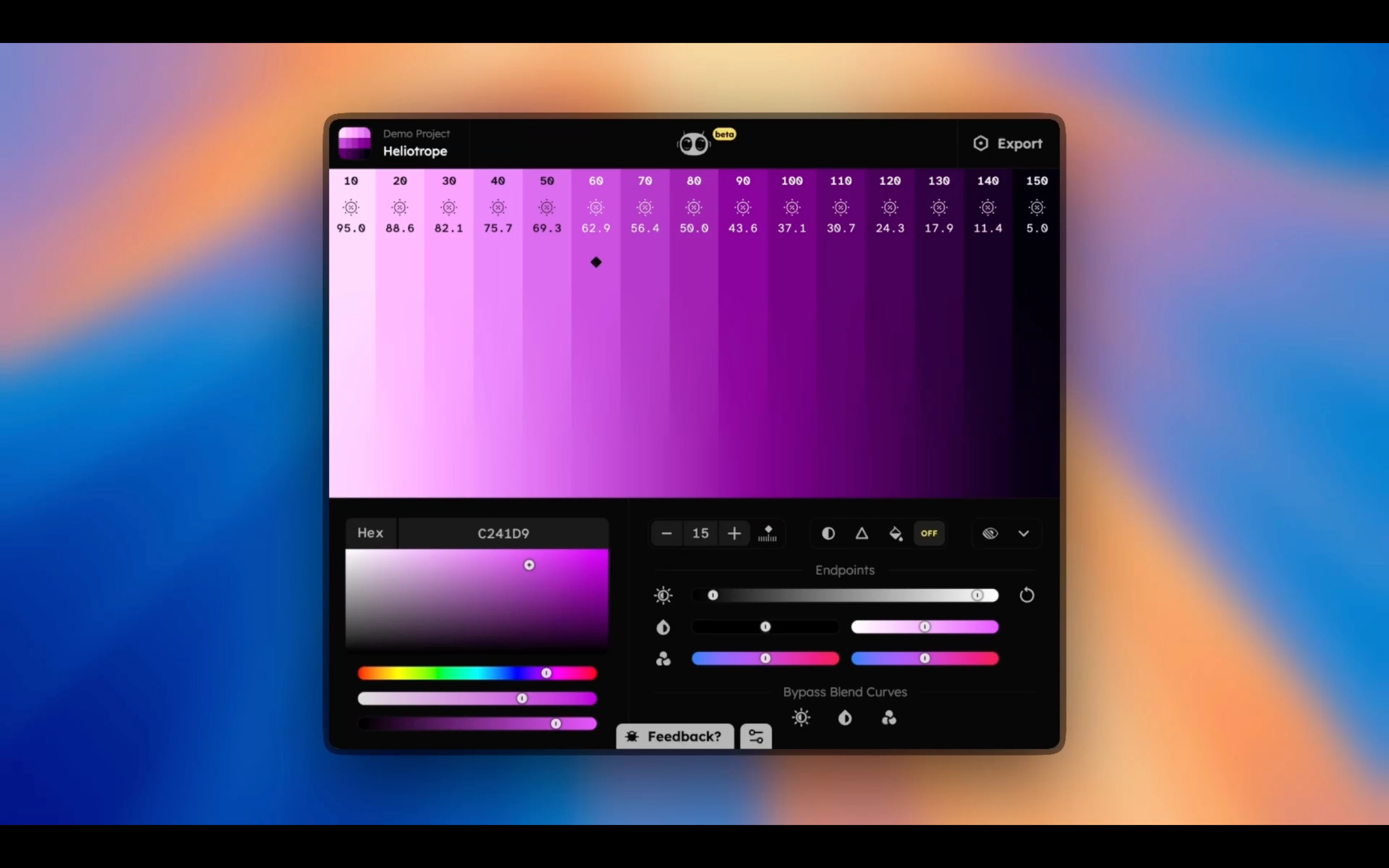Click the lightness sun icon under swatch 130
The image size is (1389, 868).
[x=939, y=207]
